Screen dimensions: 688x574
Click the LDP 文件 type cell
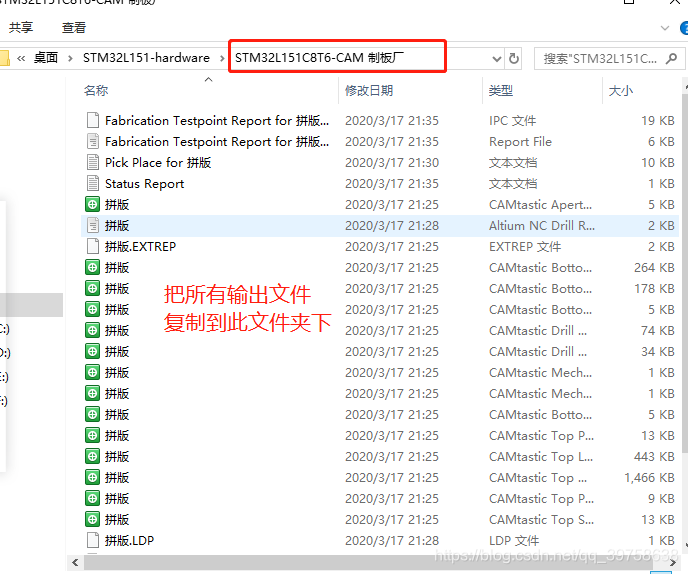(x=514, y=541)
